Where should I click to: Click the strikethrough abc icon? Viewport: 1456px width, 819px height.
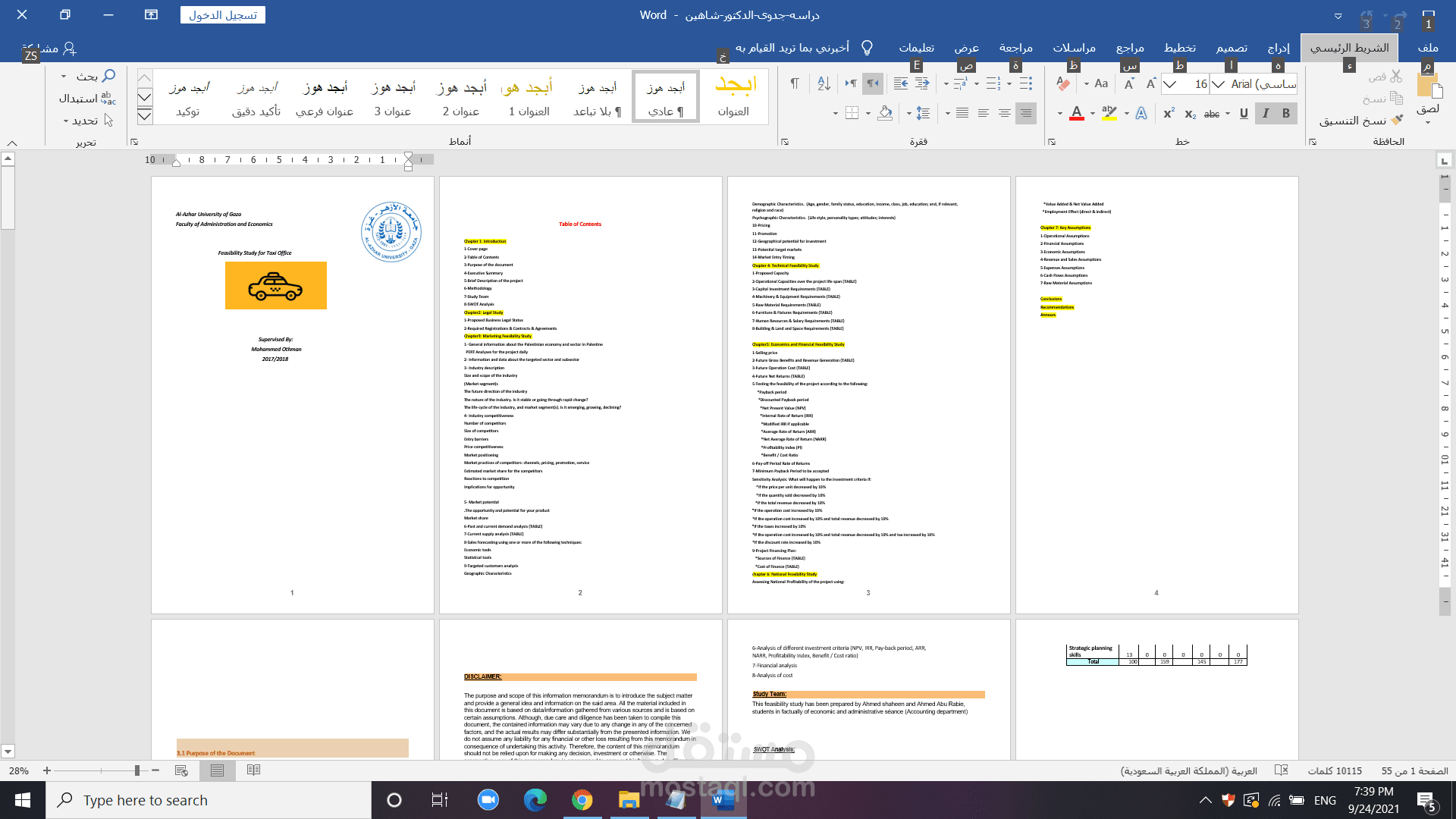point(1212,114)
